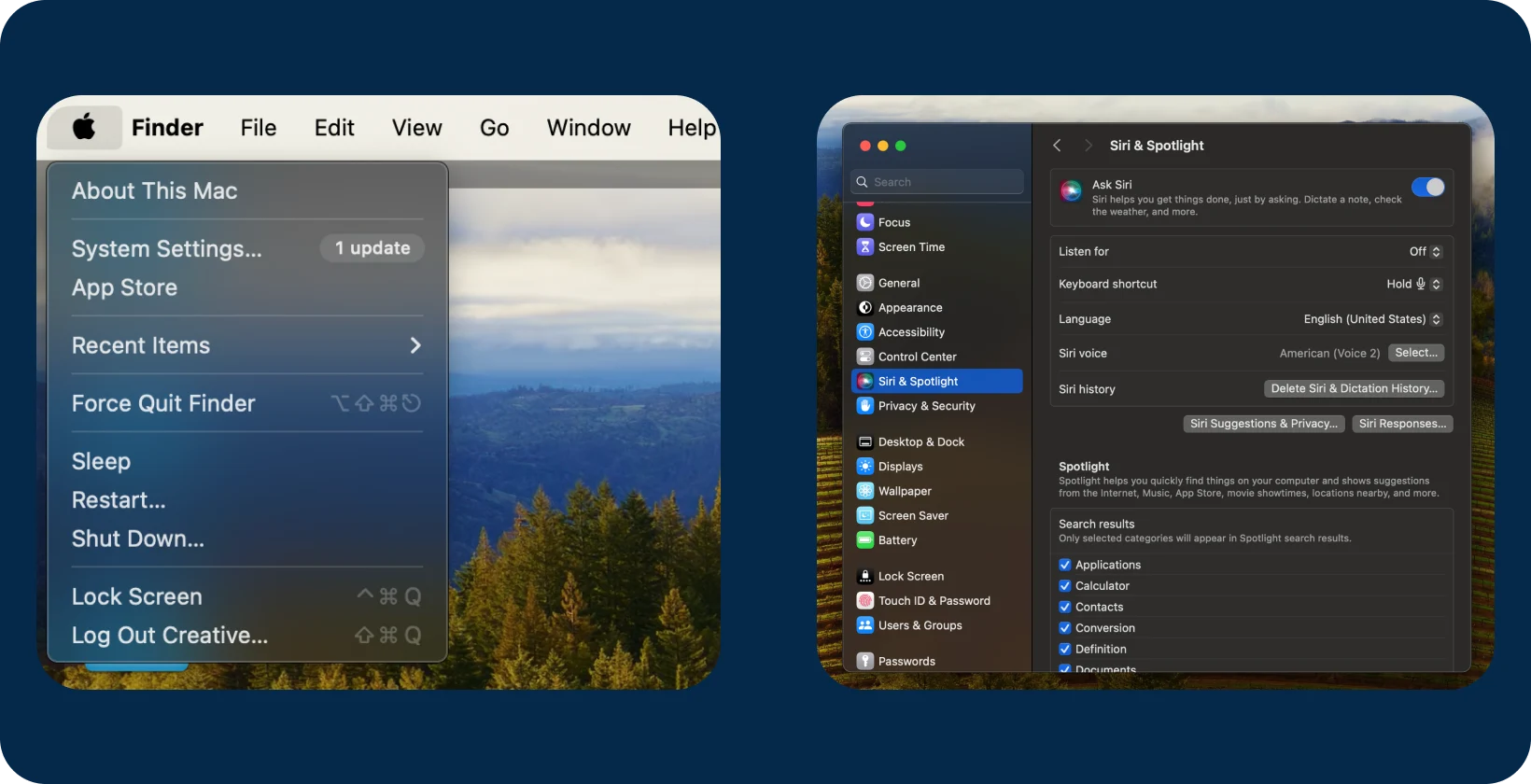Open the File menu in menu bar

(259, 128)
